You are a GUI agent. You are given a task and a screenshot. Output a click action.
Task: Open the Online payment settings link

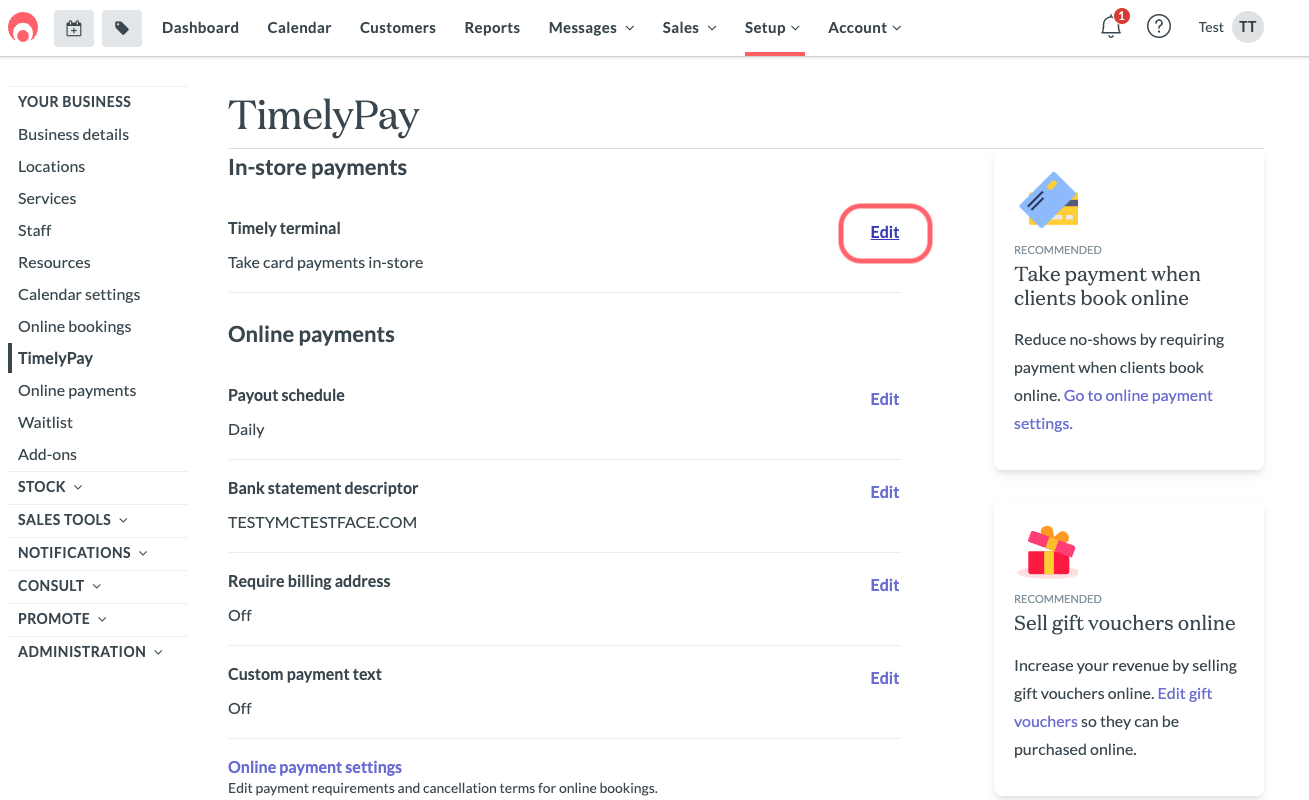pyautogui.click(x=315, y=767)
